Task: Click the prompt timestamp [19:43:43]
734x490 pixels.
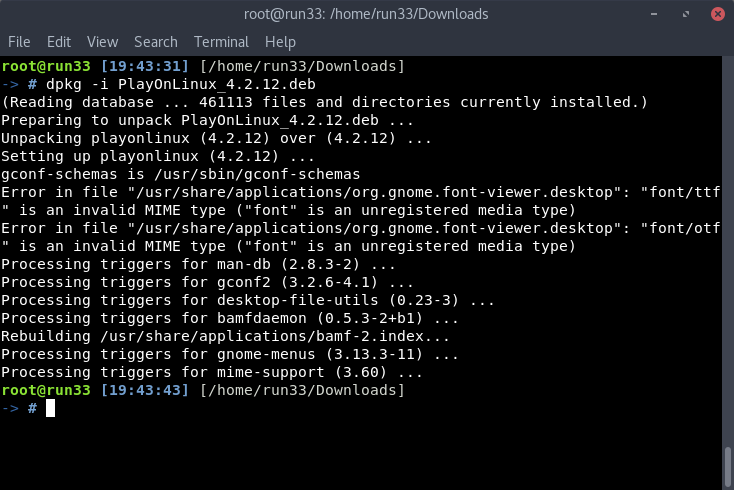Action: coord(145,390)
